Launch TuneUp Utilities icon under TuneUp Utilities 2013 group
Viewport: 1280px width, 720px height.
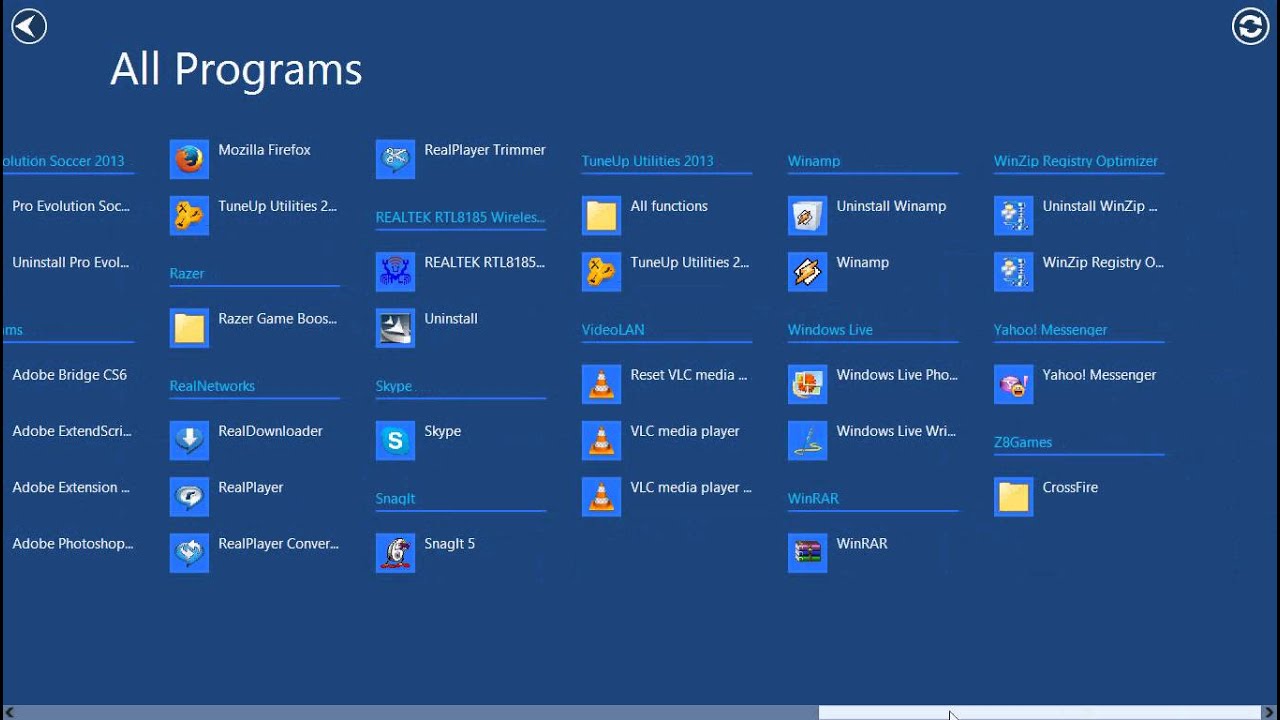[x=601, y=271]
